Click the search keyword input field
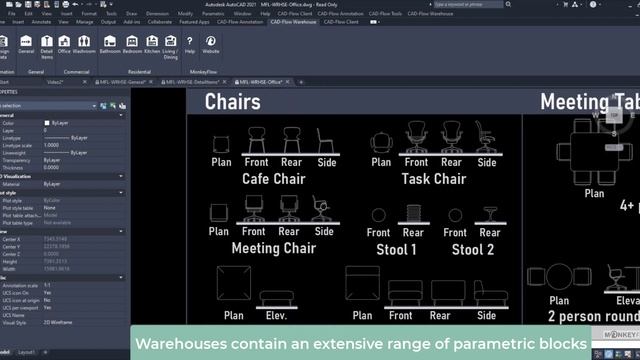The image size is (640, 360). coord(468,4)
